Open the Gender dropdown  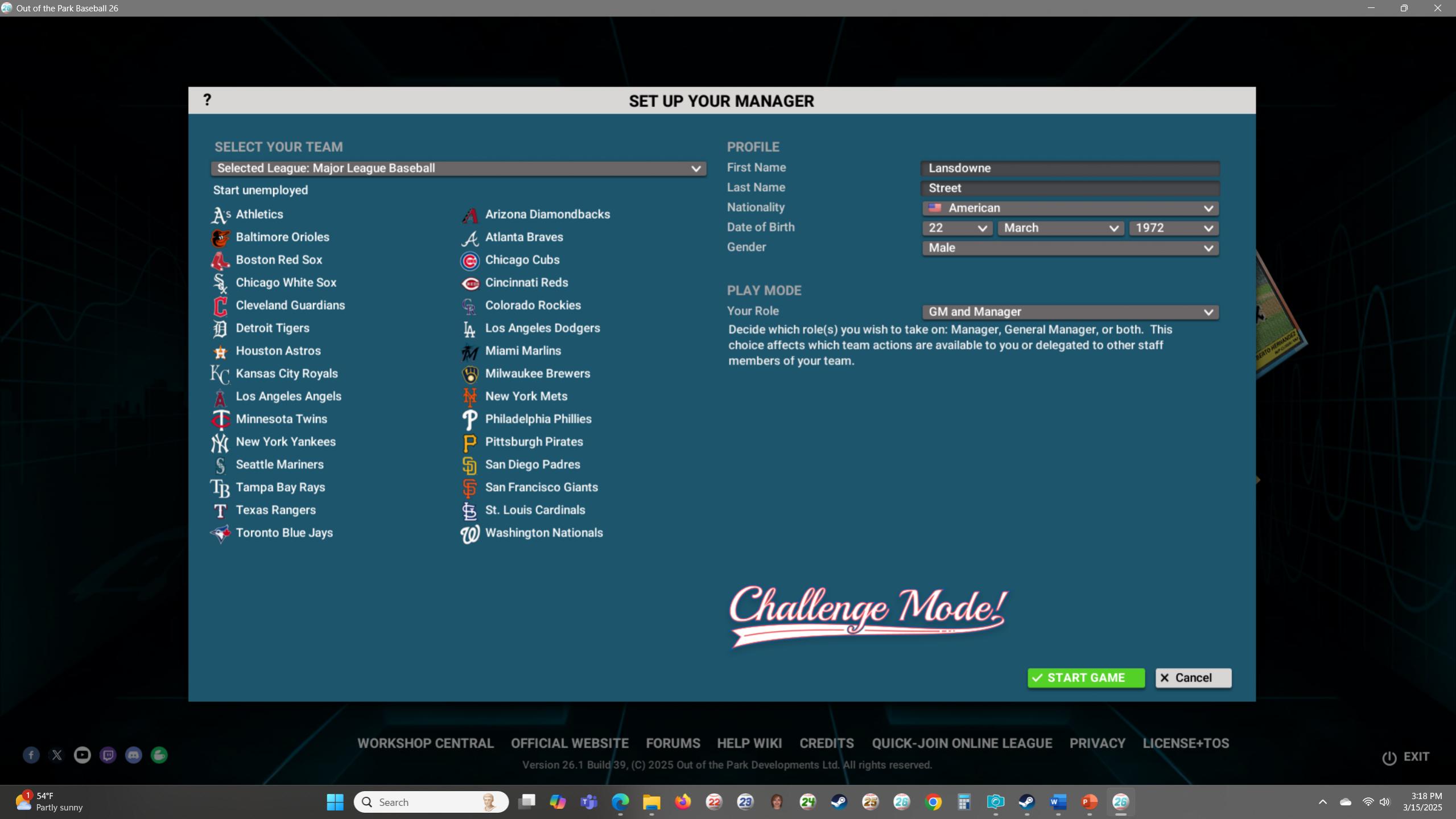[1070, 248]
